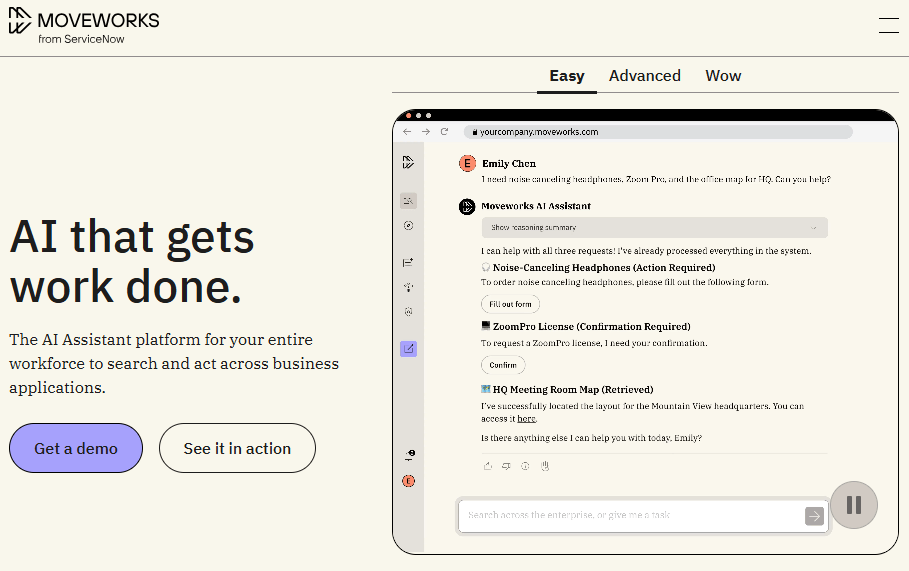Click the 'Noise-Canceling Headphones (Action Required)' heading

click(603, 267)
